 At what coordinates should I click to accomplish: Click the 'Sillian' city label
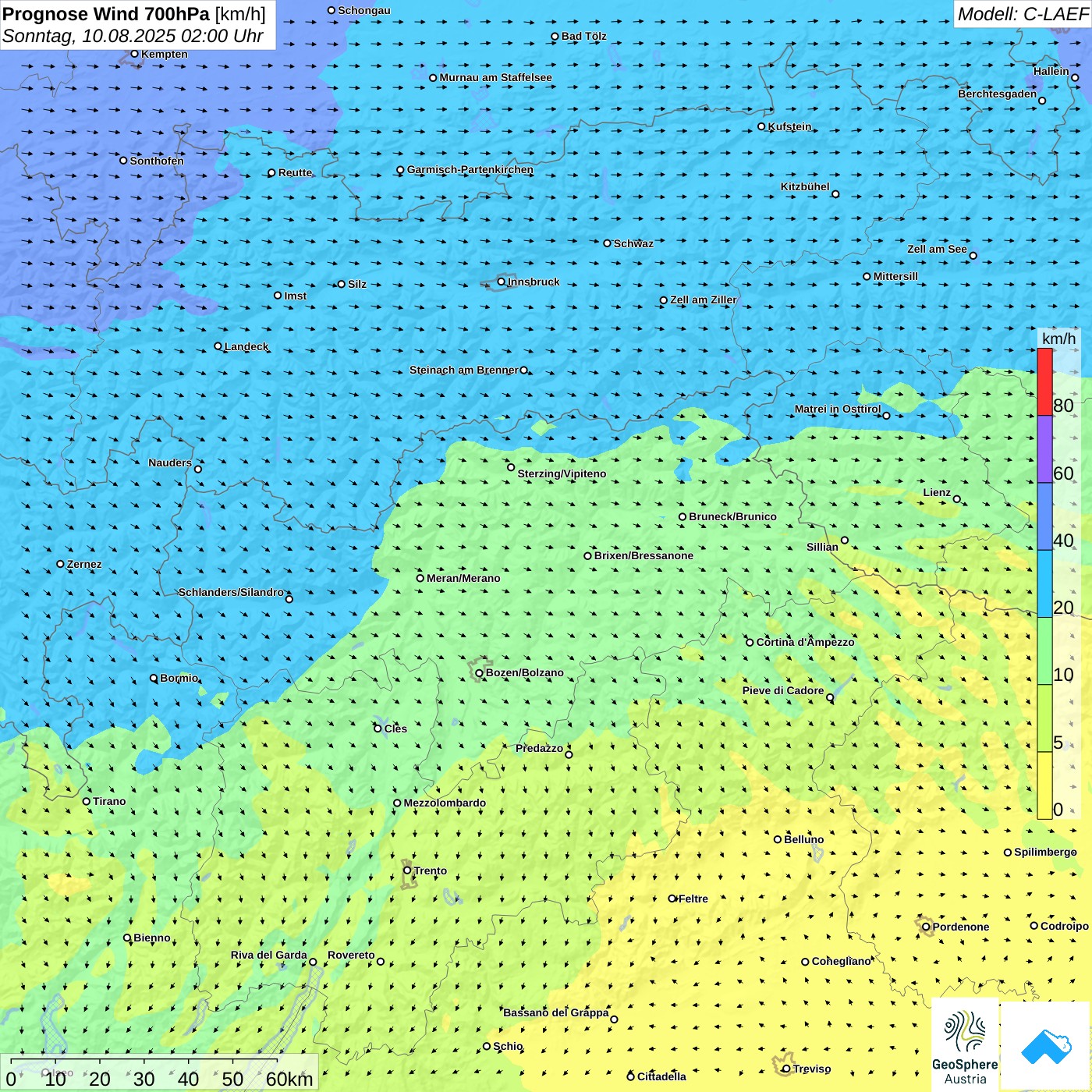coord(822,547)
